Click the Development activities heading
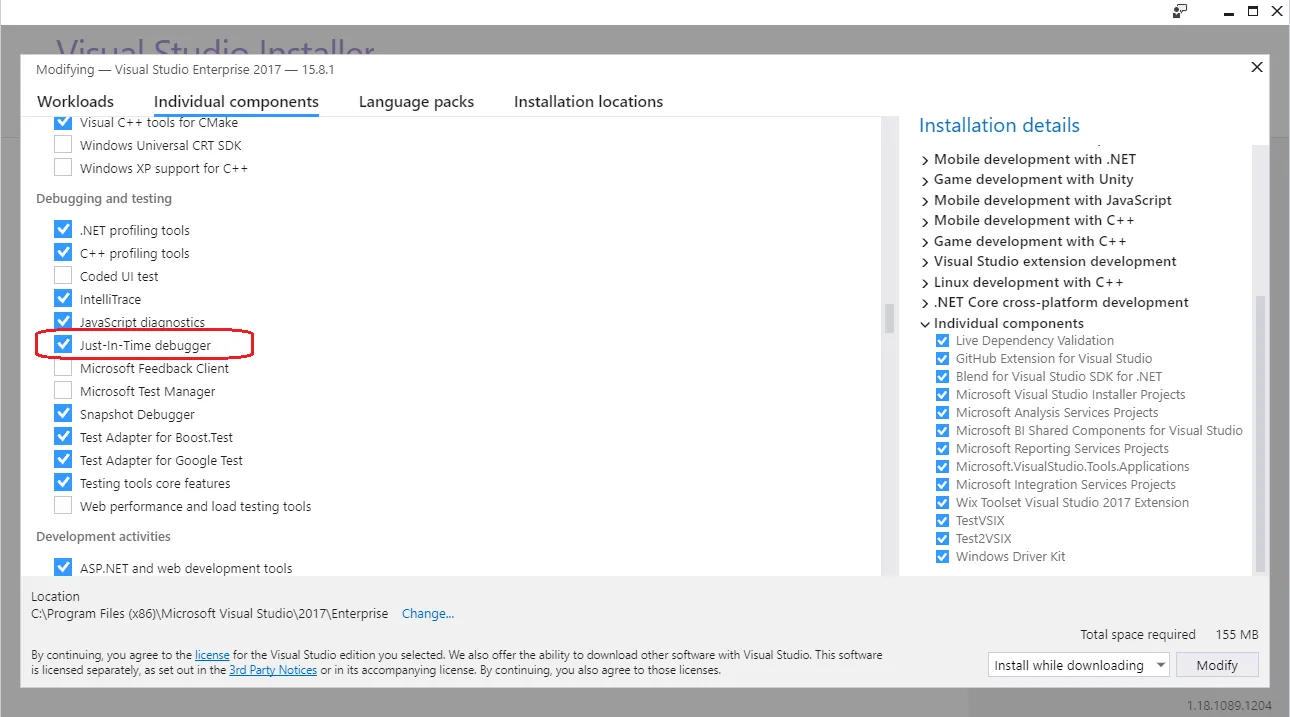1290x717 pixels. click(x=103, y=537)
